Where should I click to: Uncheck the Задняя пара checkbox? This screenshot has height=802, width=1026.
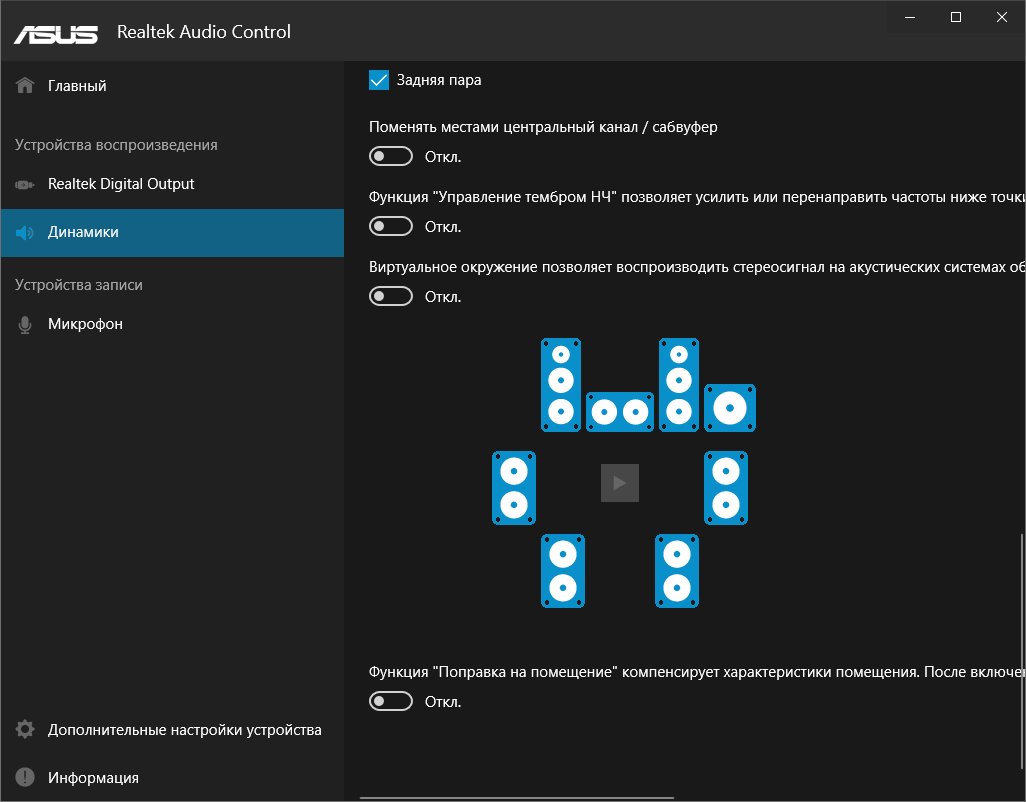[x=379, y=80]
